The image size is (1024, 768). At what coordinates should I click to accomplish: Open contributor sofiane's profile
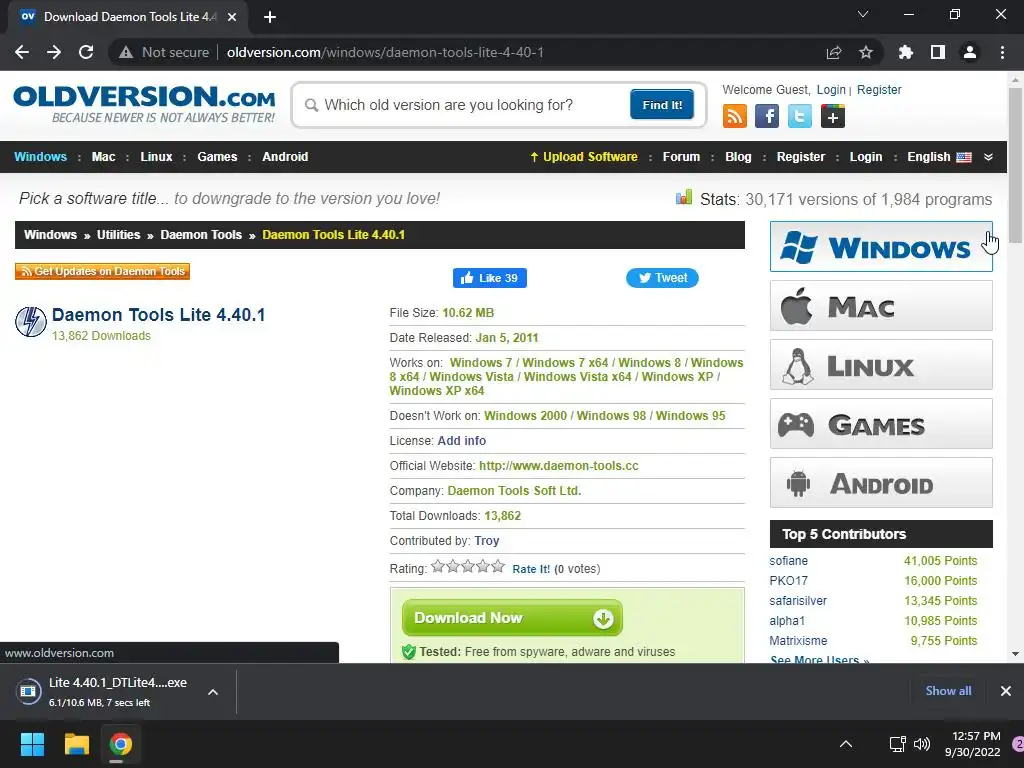click(788, 561)
